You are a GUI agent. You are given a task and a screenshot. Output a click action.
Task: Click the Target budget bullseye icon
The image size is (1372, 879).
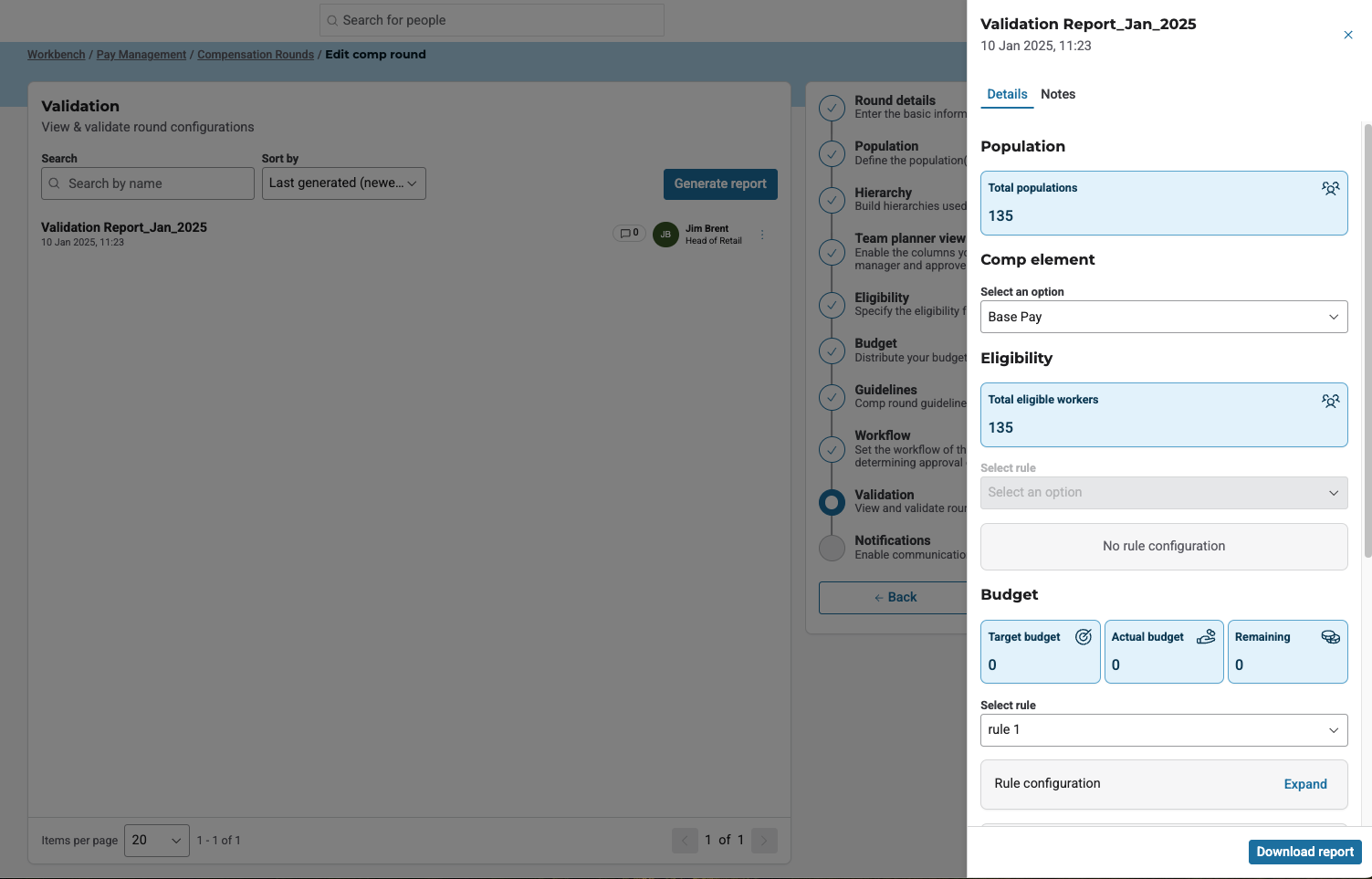point(1083,637)
